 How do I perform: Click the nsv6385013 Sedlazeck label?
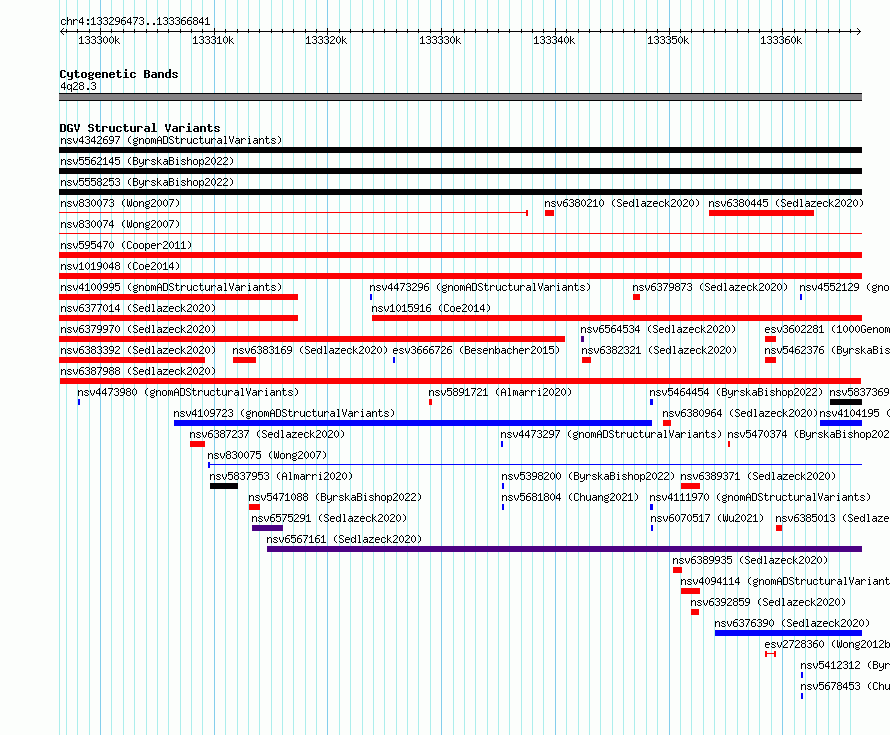[832, 518]
